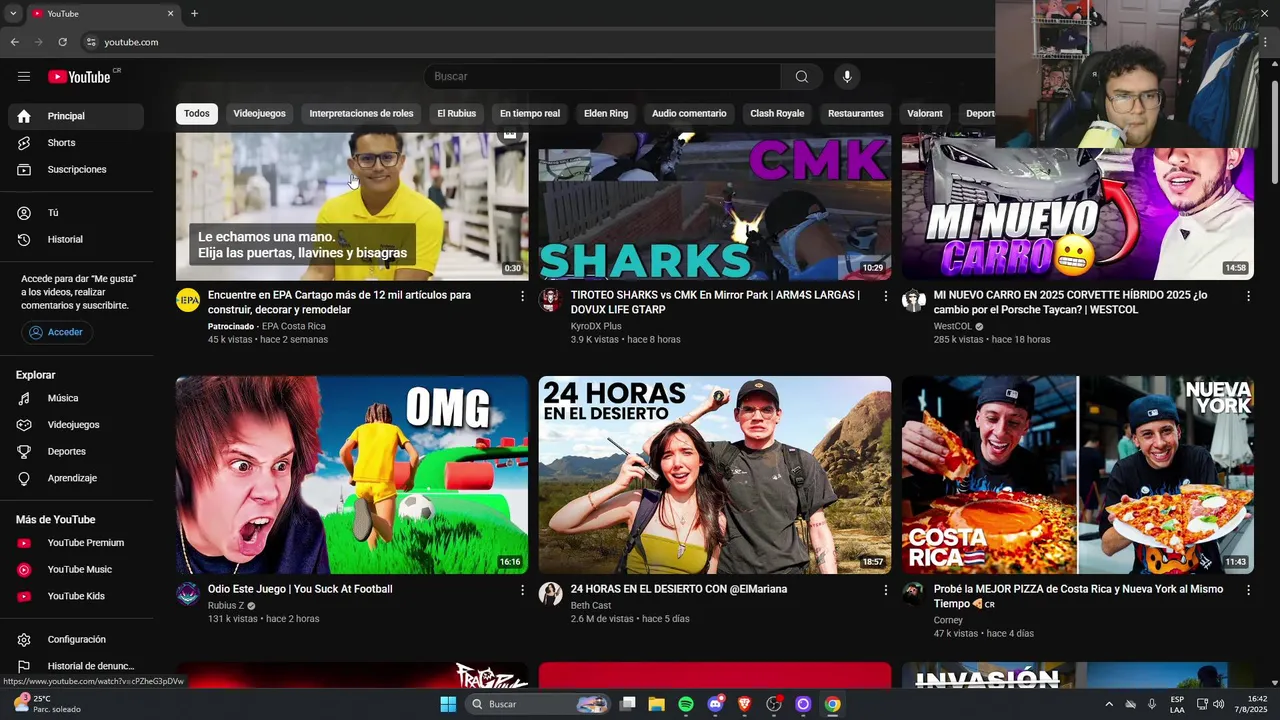The width and height of the screenshot is (1280, 720).
Task: Select Audio comentario chip
Action: coord(689,113)
